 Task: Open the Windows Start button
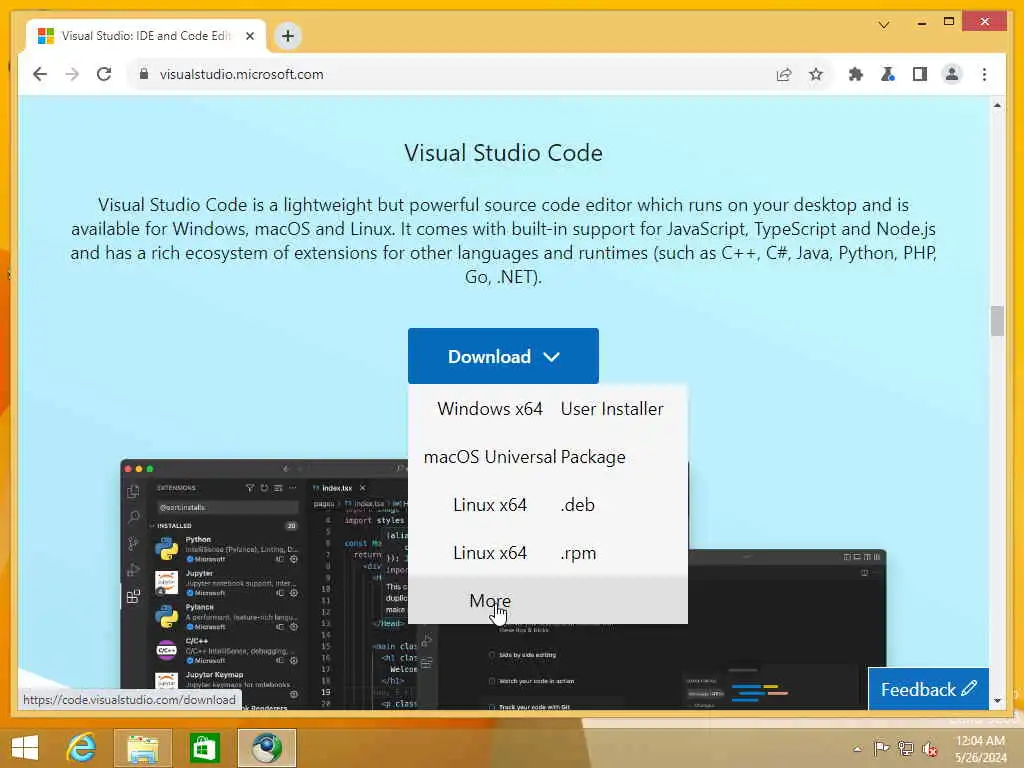tap(25, 748)
